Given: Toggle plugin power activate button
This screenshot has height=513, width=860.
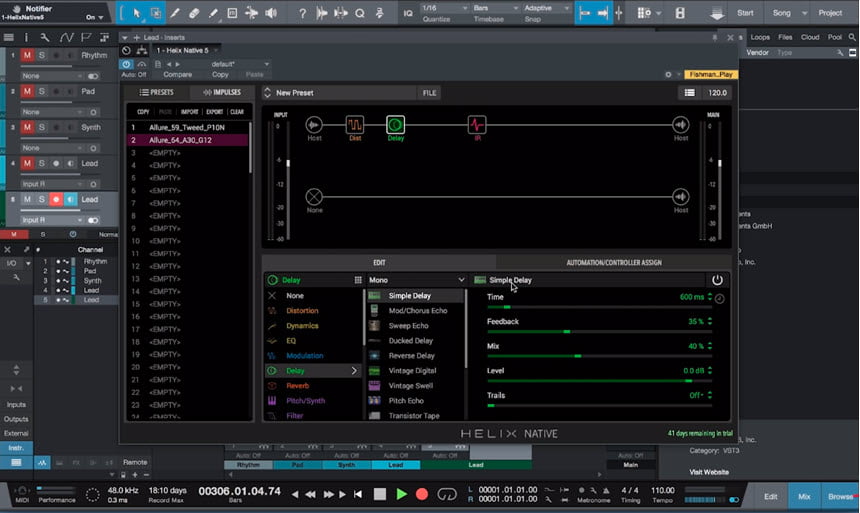Looking at the screenshot, I should (126, 64).
